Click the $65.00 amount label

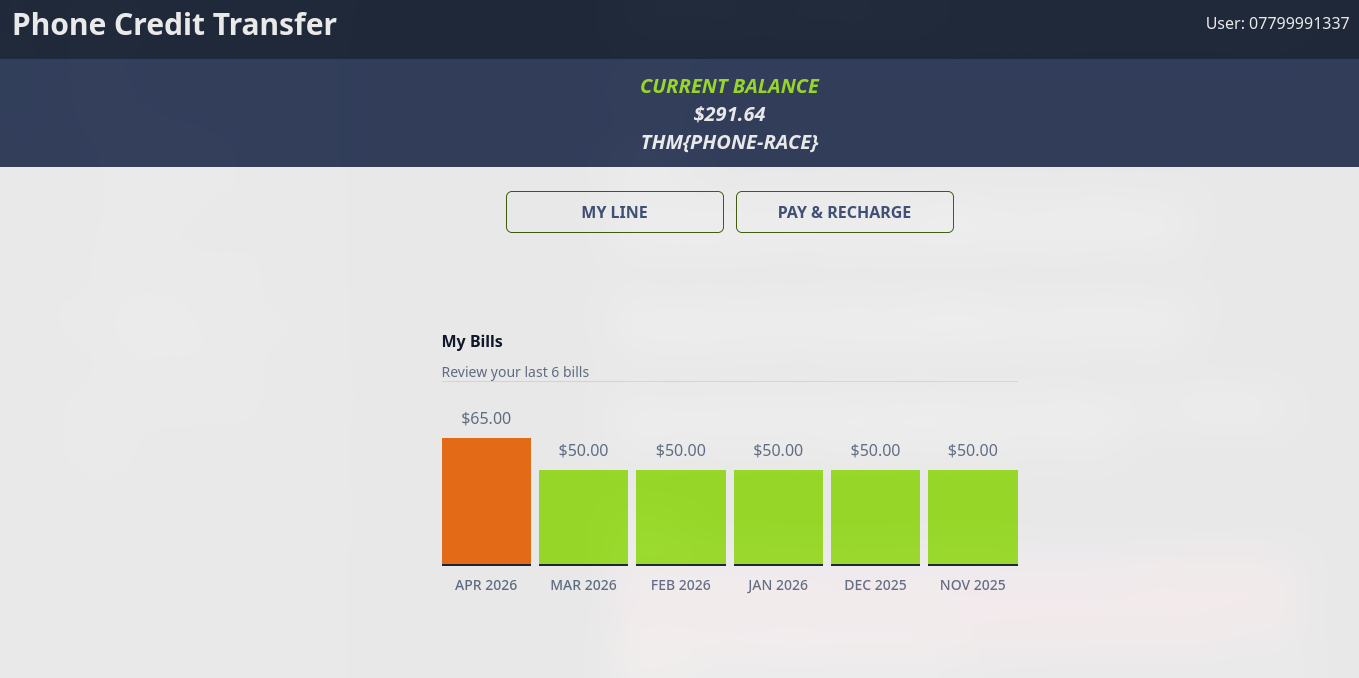click(486, 418)
